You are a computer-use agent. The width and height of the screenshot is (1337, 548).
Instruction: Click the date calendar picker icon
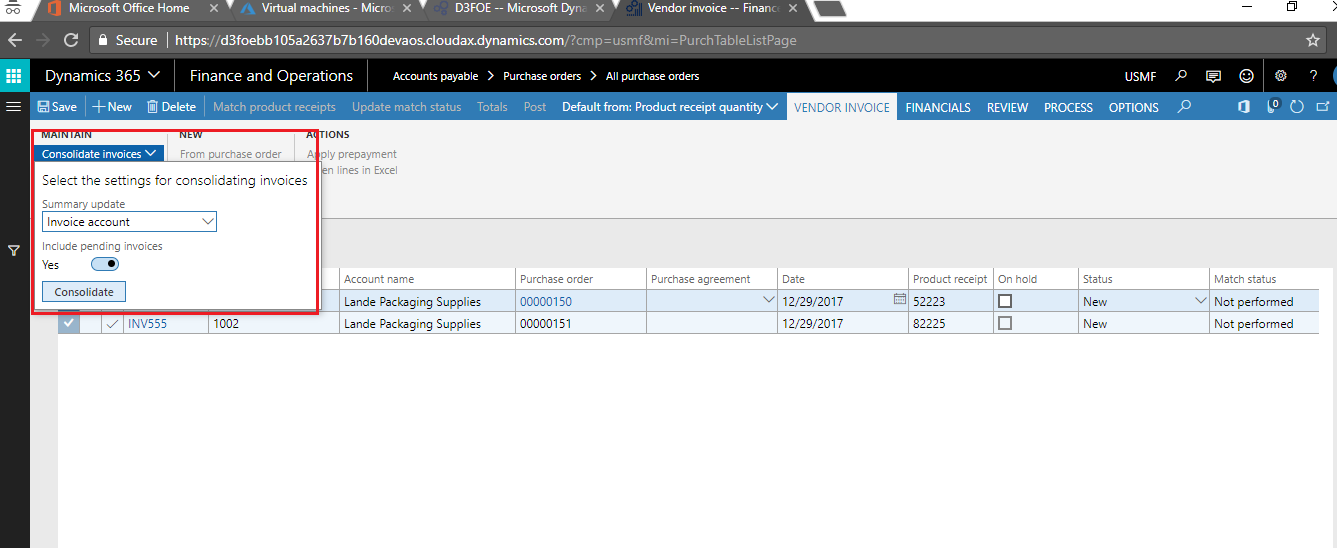899,300
